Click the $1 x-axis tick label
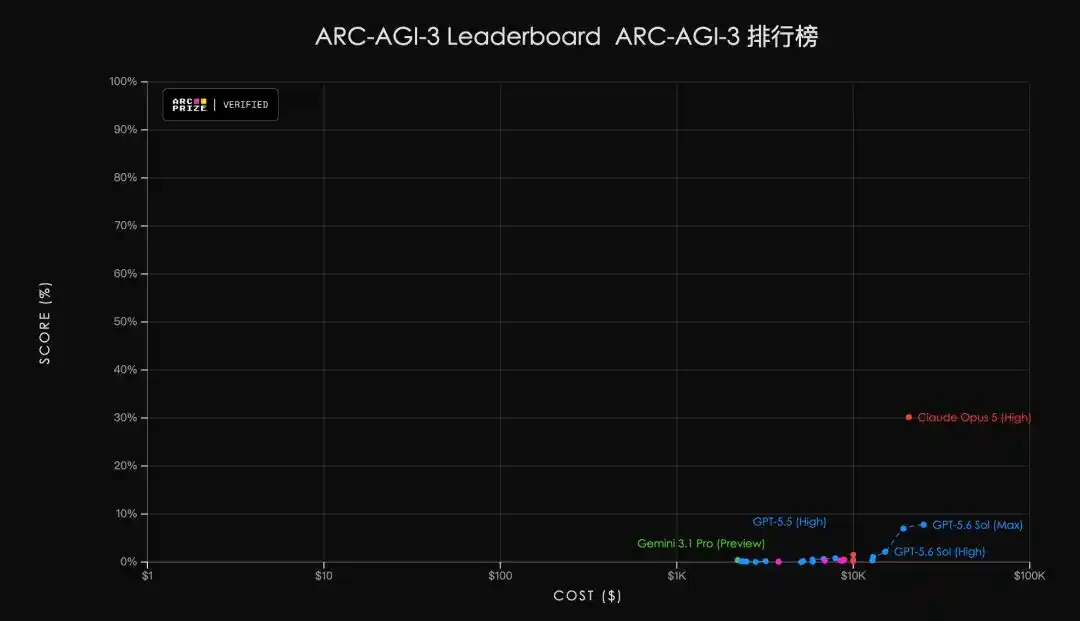The image size is (1080, 621). pyautogui.click(x=147, y=576)
